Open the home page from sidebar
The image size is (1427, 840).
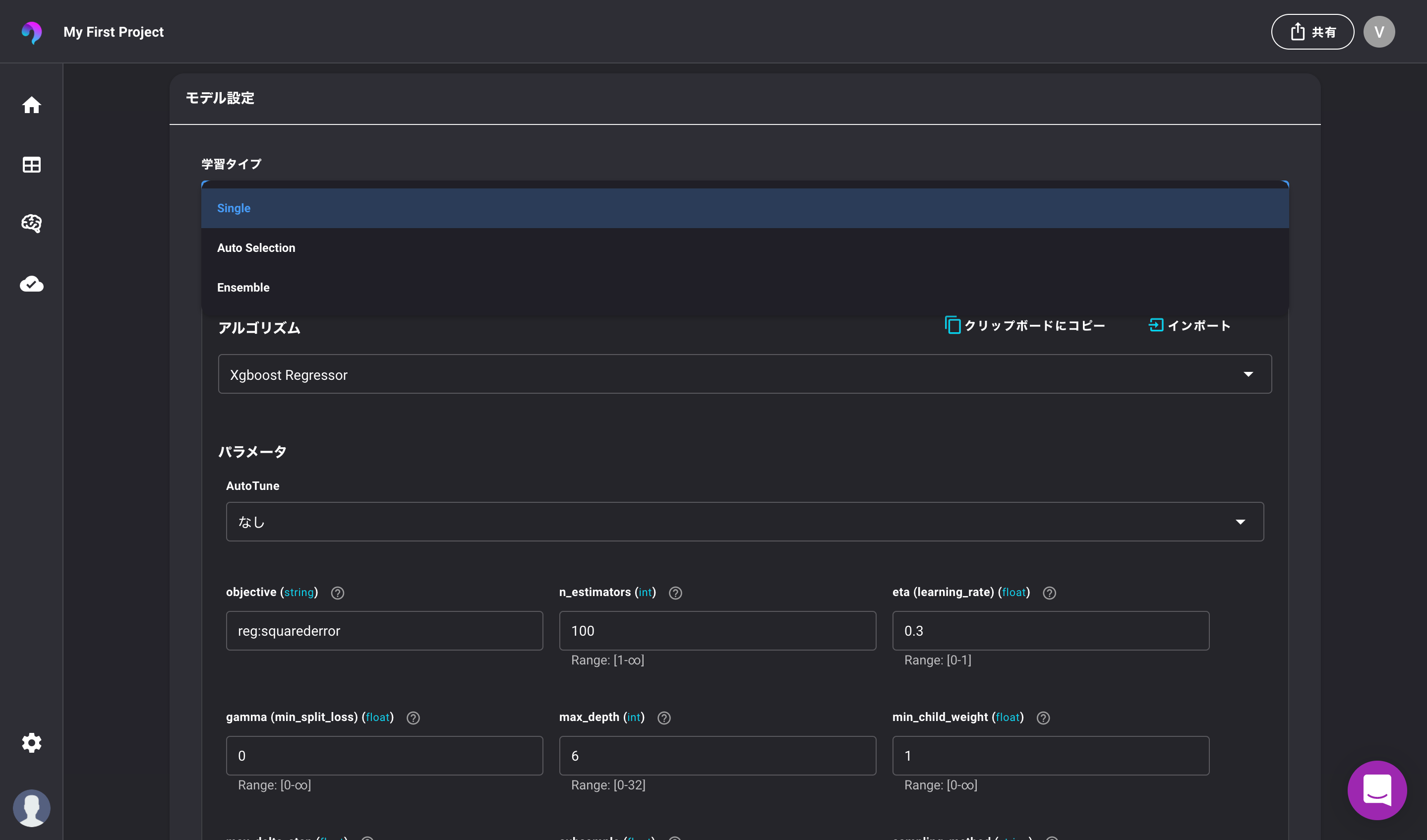[31, 105]
